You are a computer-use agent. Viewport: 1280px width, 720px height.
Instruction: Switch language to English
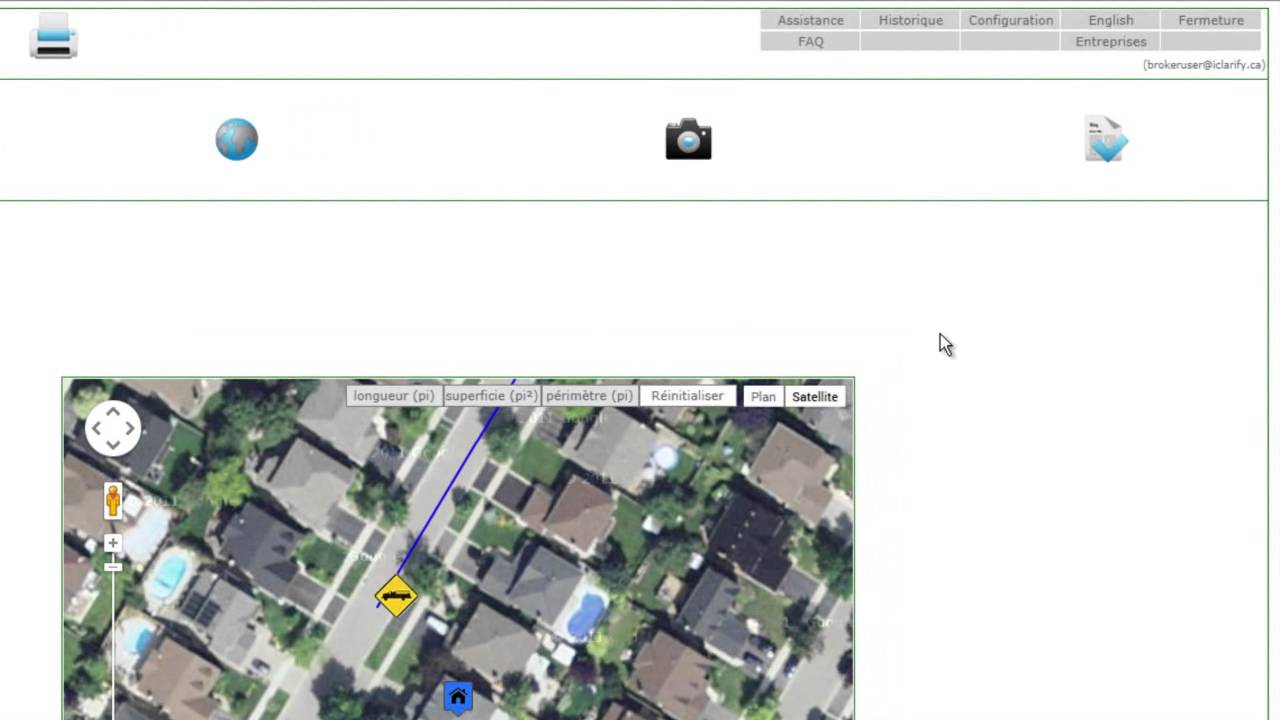pos(1110,20)
